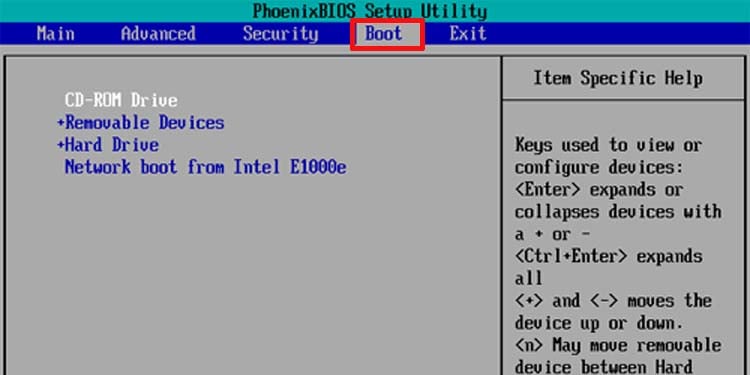Click the '<Ctrl+Enter> expands' help line
This screenshot has height=375, width=750.
[608, 256]
